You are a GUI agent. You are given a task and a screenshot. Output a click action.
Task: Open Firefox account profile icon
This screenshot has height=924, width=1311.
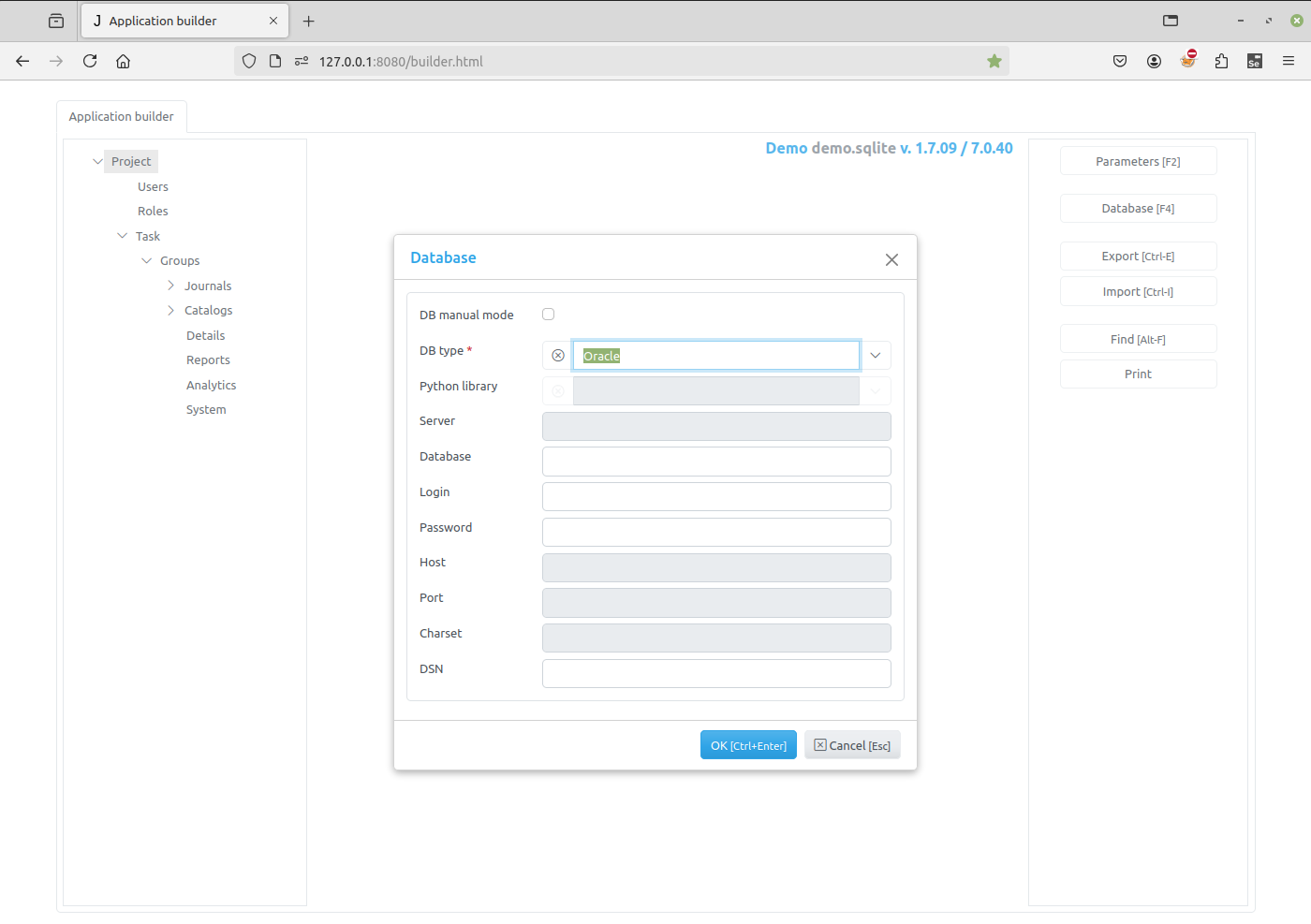click(x=1154, y=62)
